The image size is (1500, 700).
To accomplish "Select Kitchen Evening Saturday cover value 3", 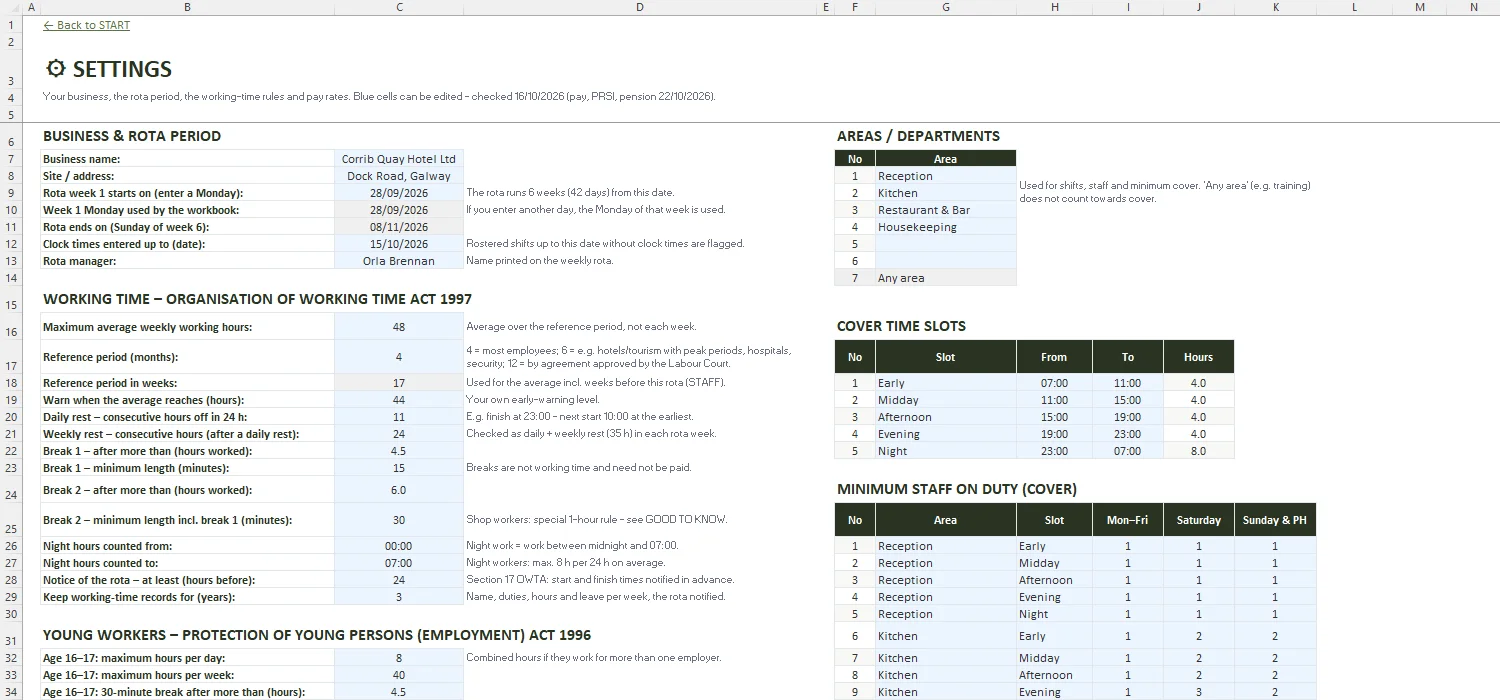I will pyautogui.click(x=1198, y=692).
